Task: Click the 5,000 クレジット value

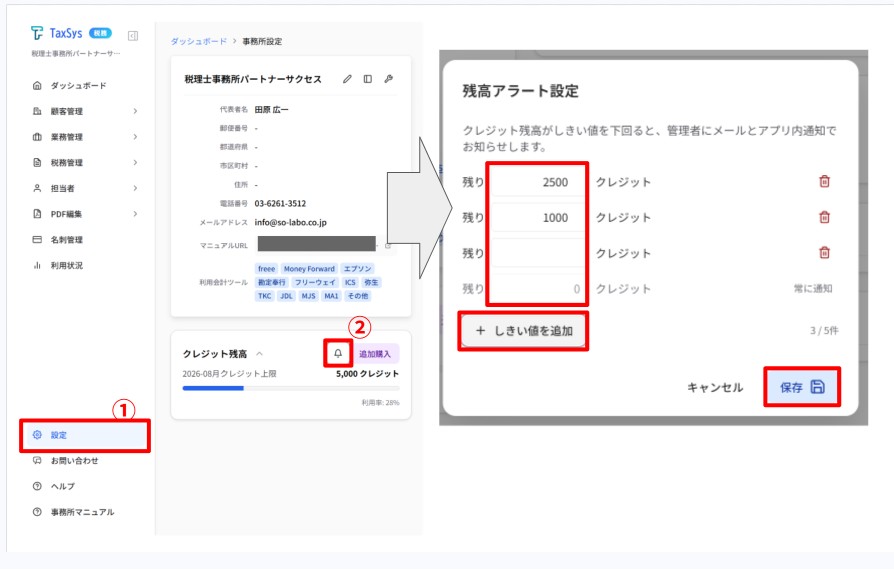Action: (367, 374)
